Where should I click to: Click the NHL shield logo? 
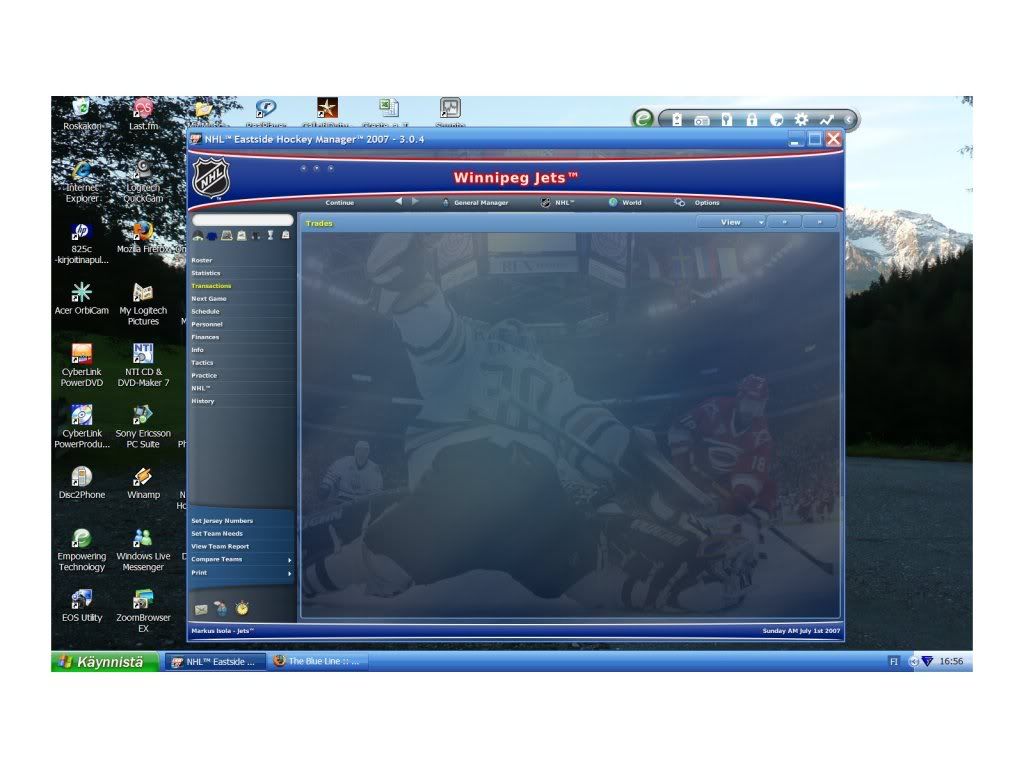[212, 178]
